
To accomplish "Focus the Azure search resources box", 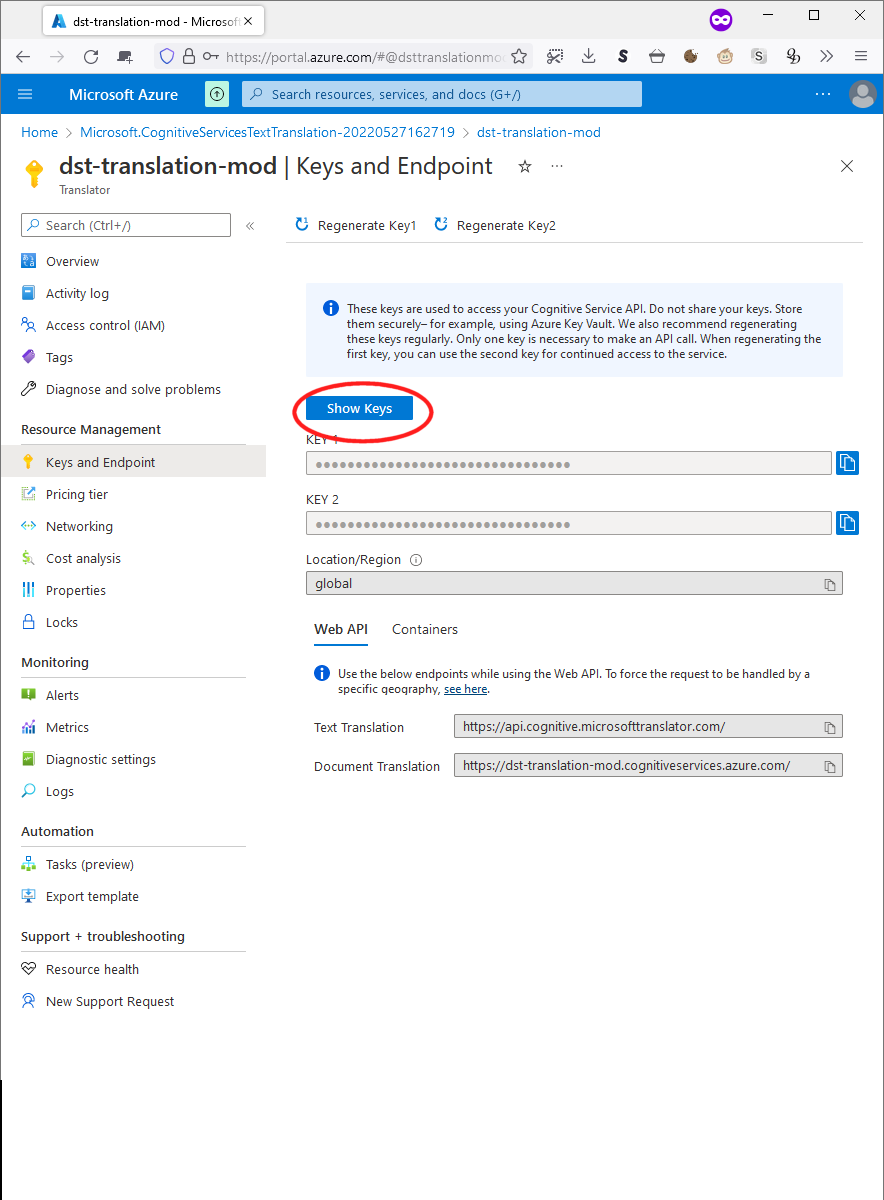I will (x=442, y=95).
